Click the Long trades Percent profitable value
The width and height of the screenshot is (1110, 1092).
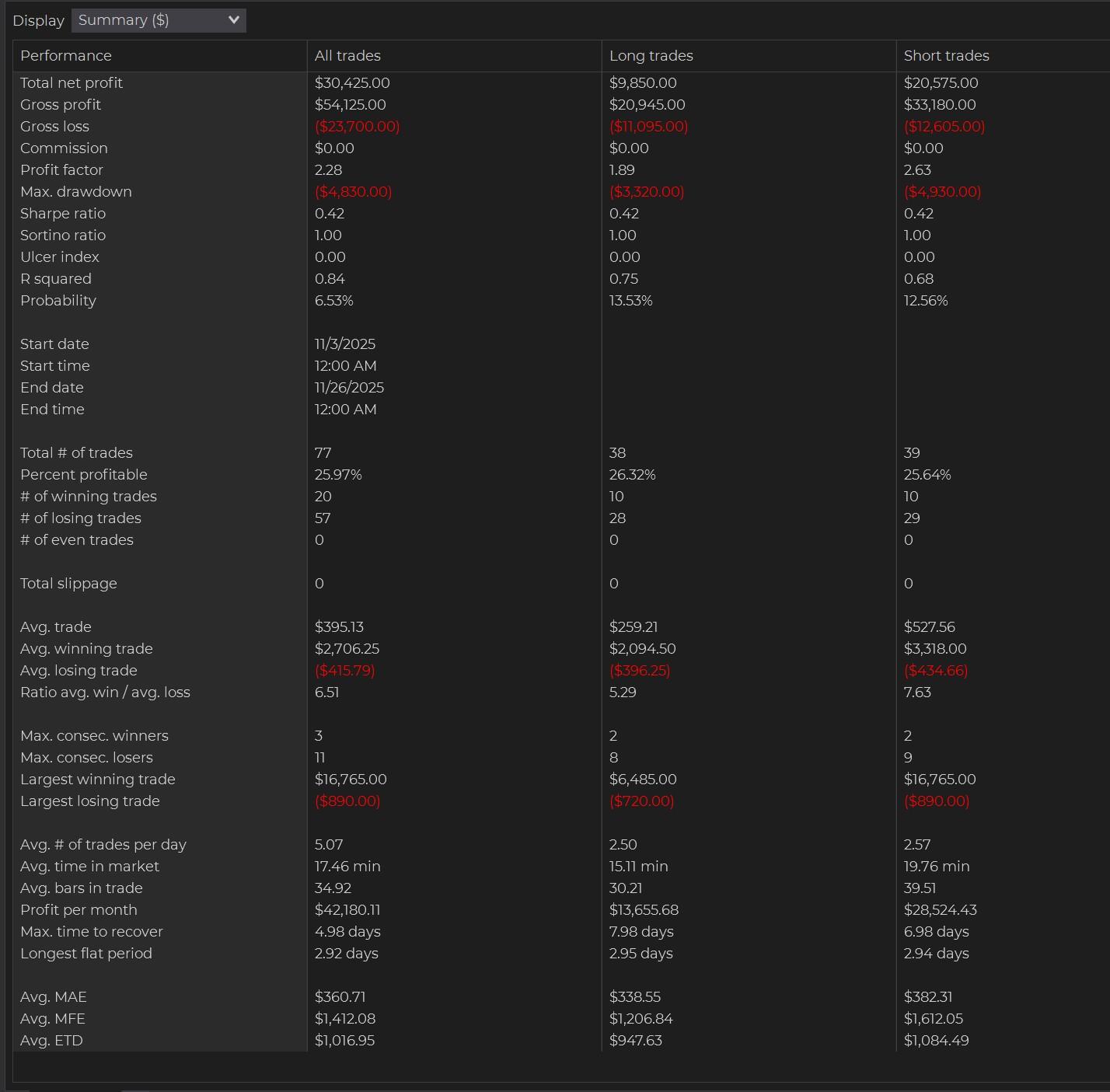(x=632, y=474)
